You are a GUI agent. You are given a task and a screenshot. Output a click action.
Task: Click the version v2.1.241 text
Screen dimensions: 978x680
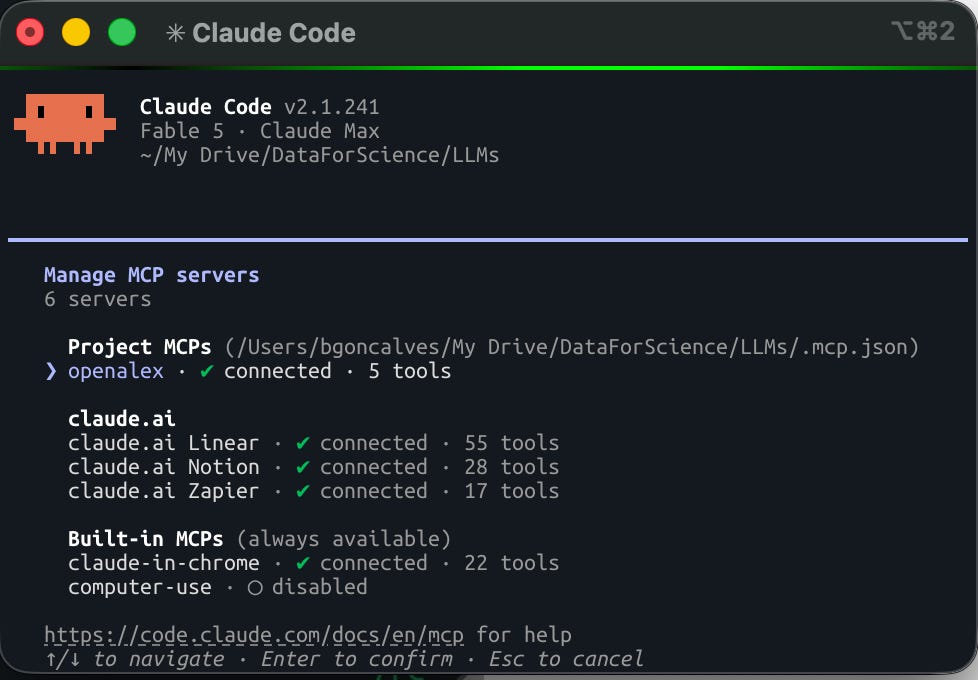click(x=332, y=107)
